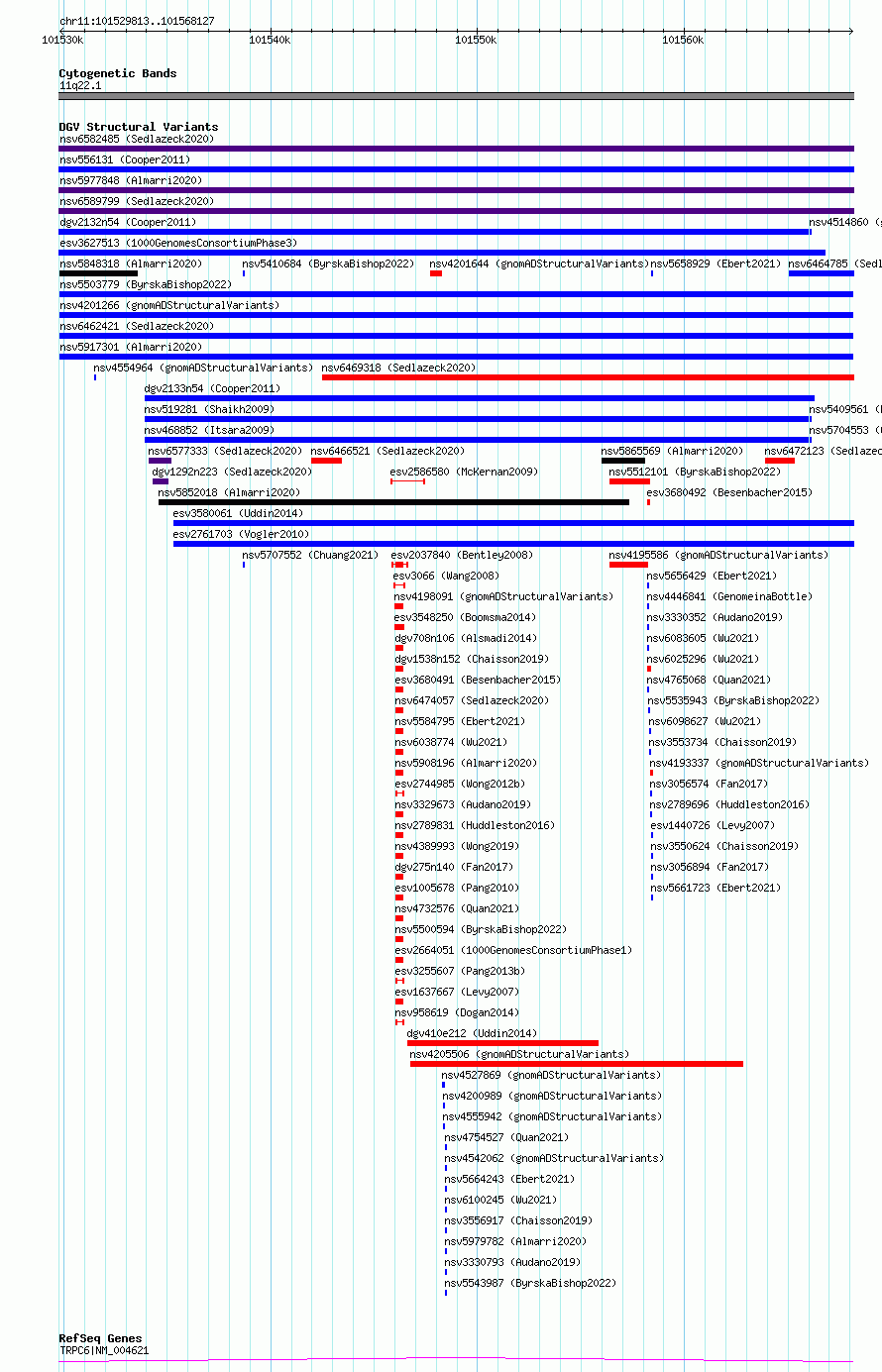
Task: Open nsv5410684 (ByrskaBishop2022) variant
Action: pos(328,264)
